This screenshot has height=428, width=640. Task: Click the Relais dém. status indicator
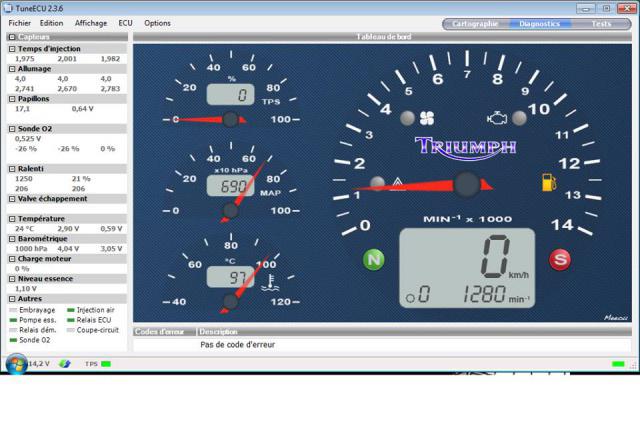13,330
